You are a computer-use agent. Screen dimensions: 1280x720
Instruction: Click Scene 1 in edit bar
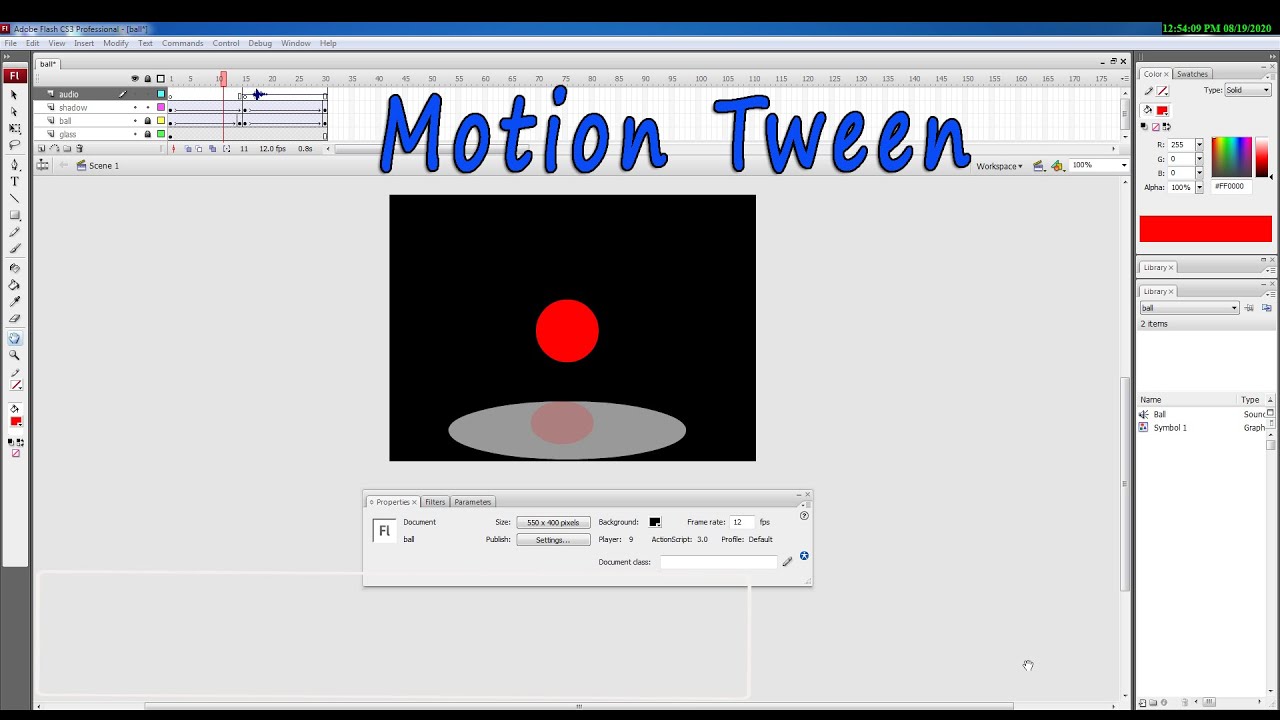coord(104,166)
